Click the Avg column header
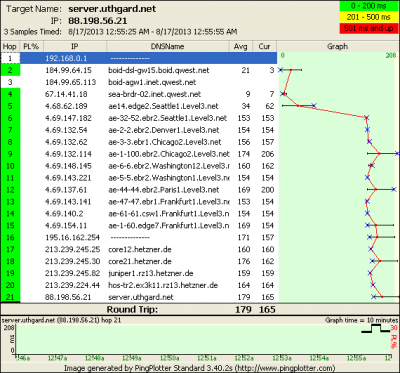This screenshot has height=373, width=400. 241,47
